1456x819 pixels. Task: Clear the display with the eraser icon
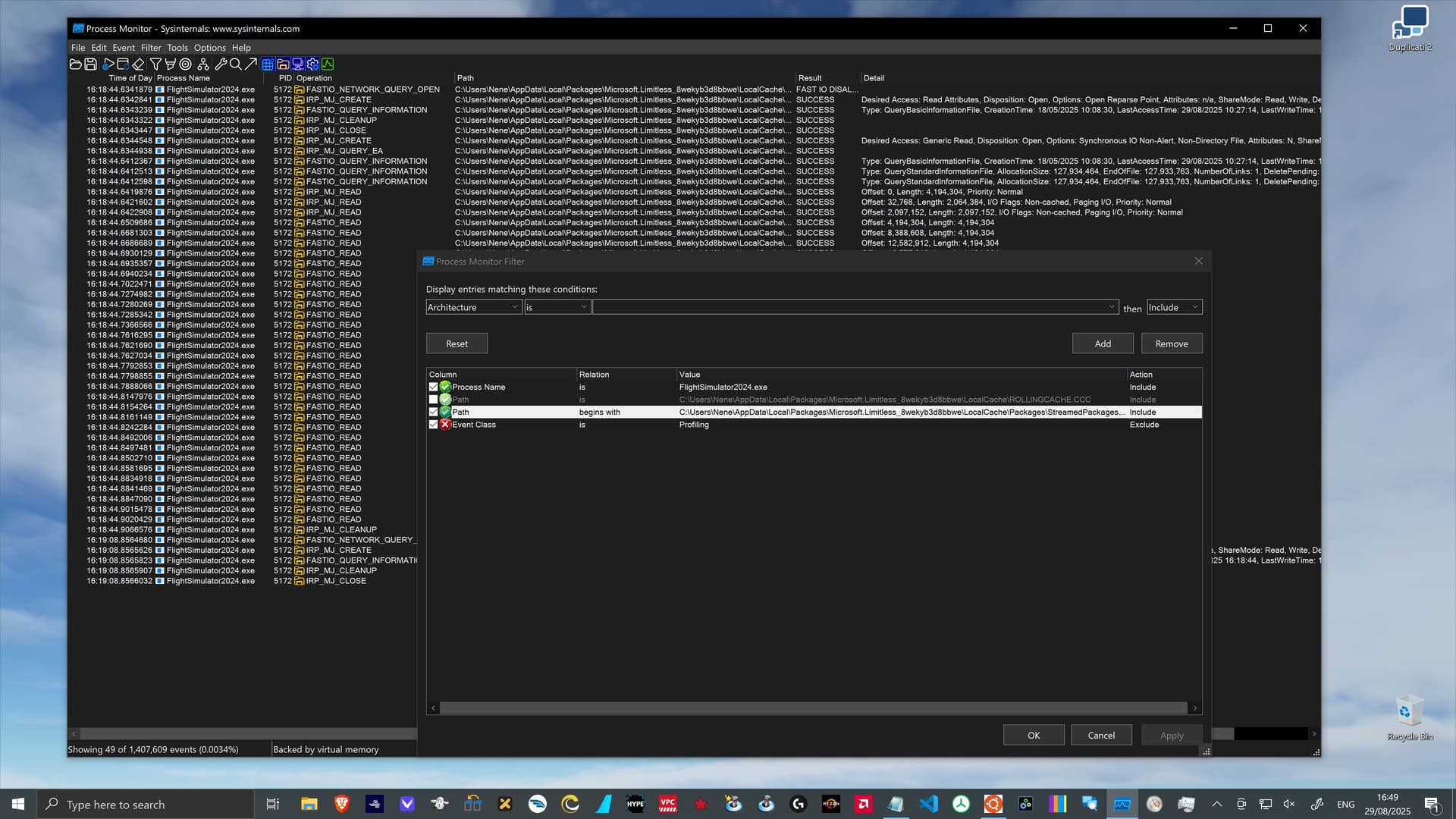point(138,64)
